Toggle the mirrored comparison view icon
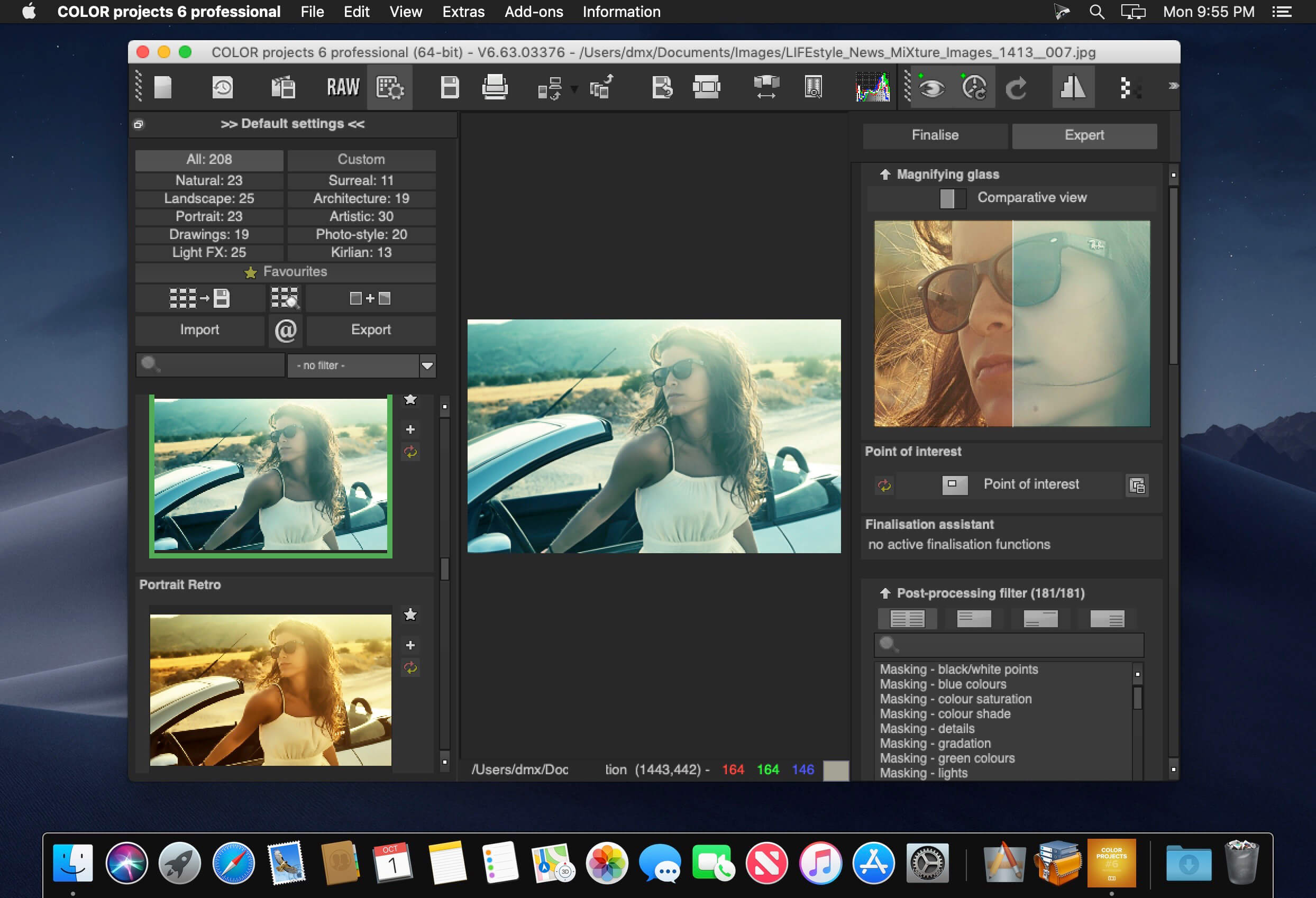This screenshot has height=898, width=1316. pos(1073,88)
